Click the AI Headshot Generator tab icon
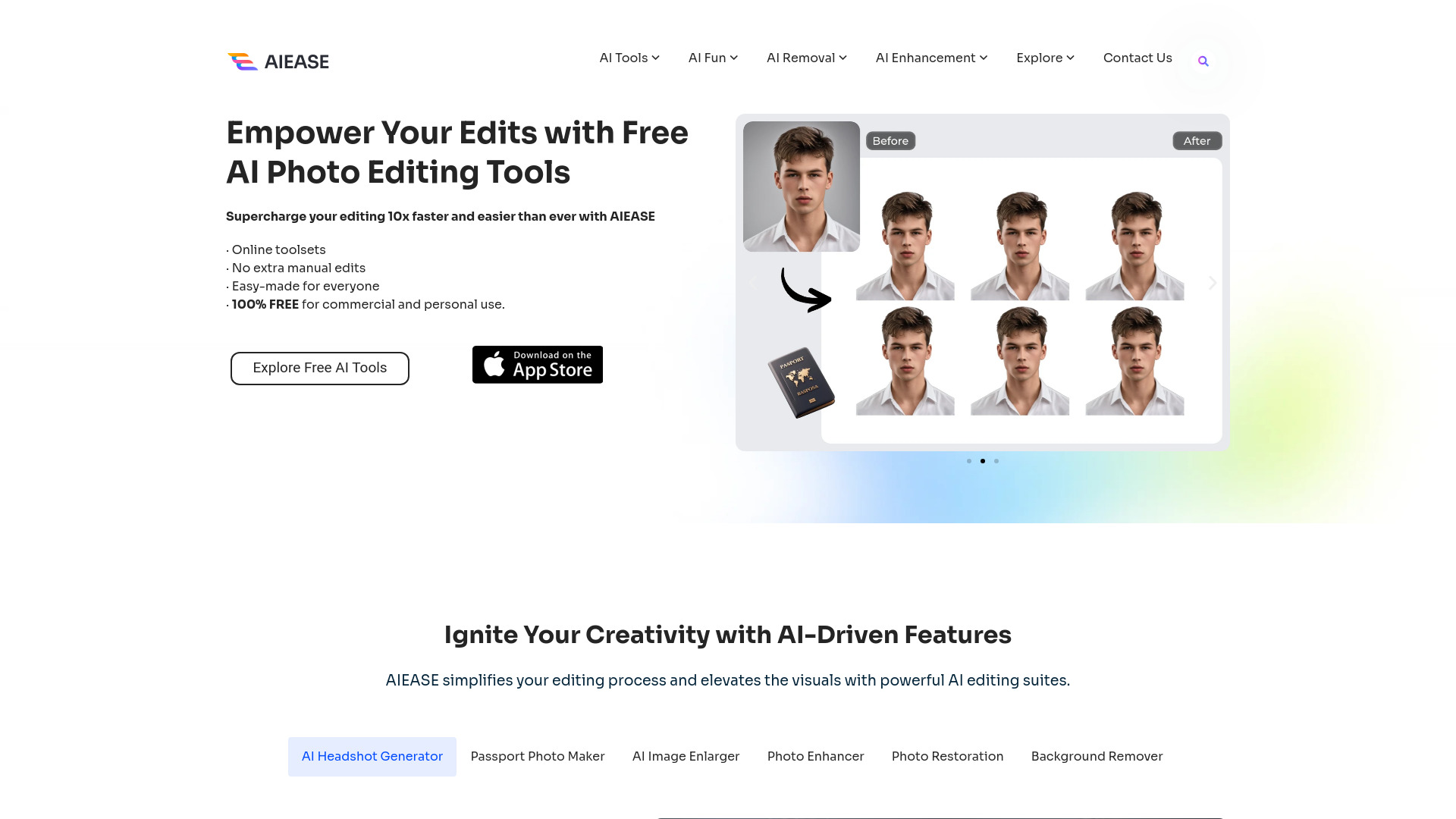Screen dimensions: 1456x819 [x=371, y=756]
